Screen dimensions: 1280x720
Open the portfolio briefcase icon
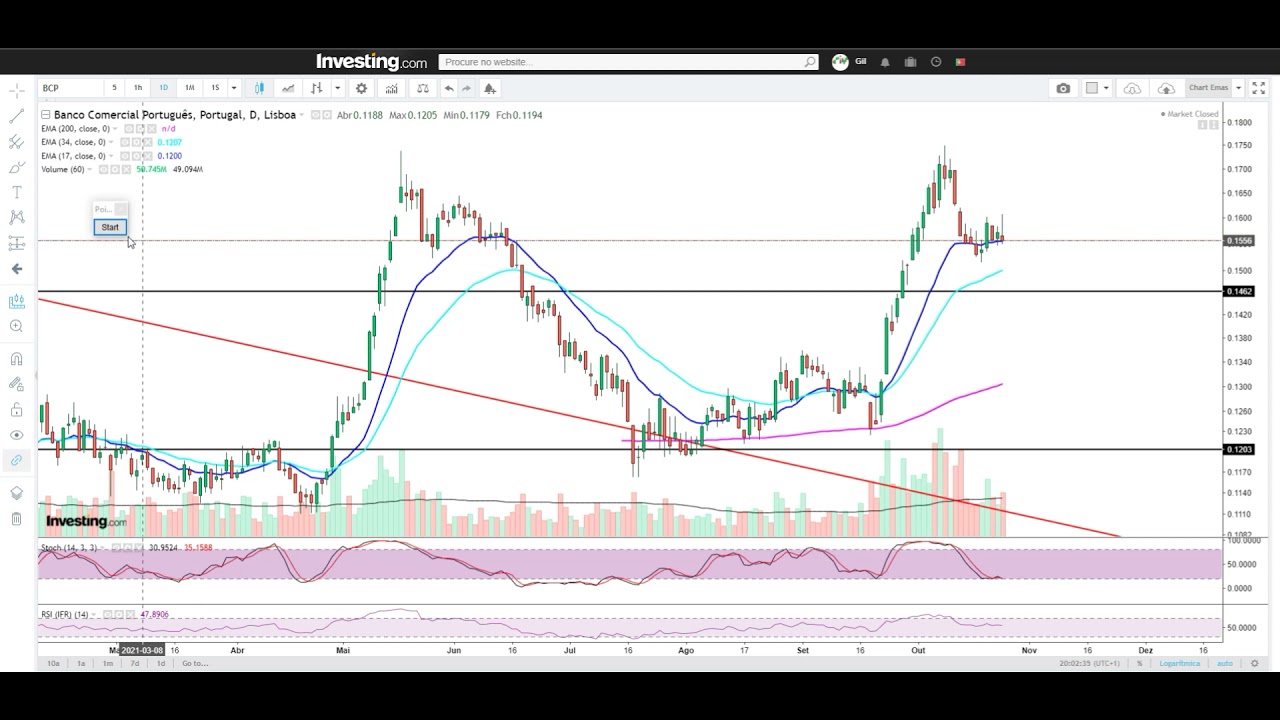click(x=910, y=62)
